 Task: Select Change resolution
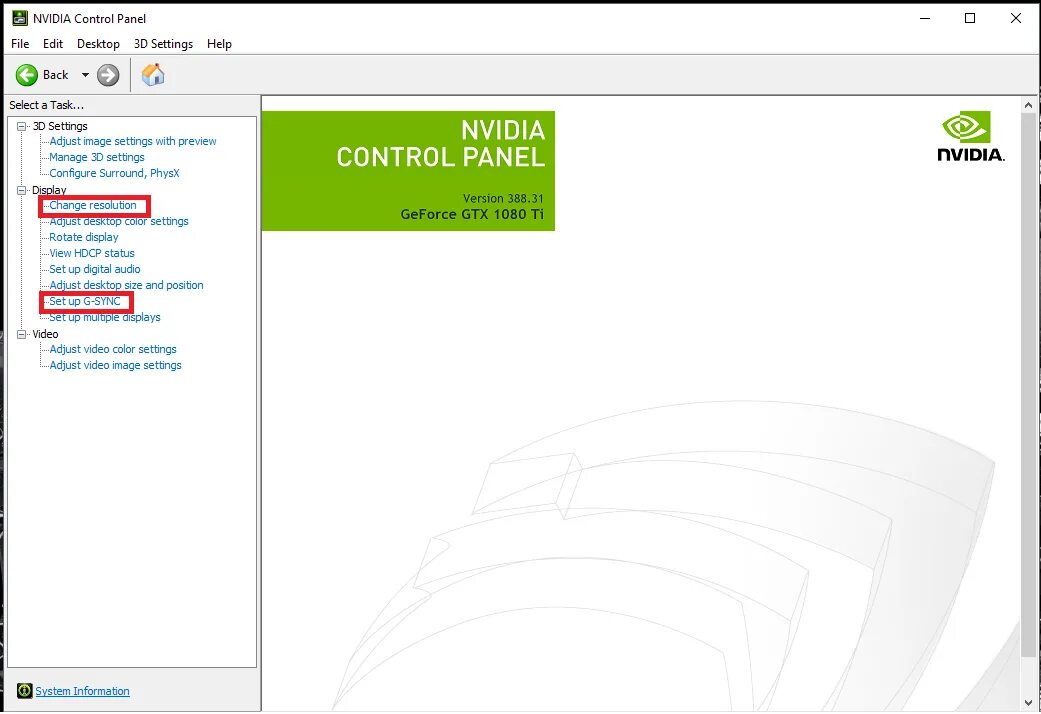(93, 205)
